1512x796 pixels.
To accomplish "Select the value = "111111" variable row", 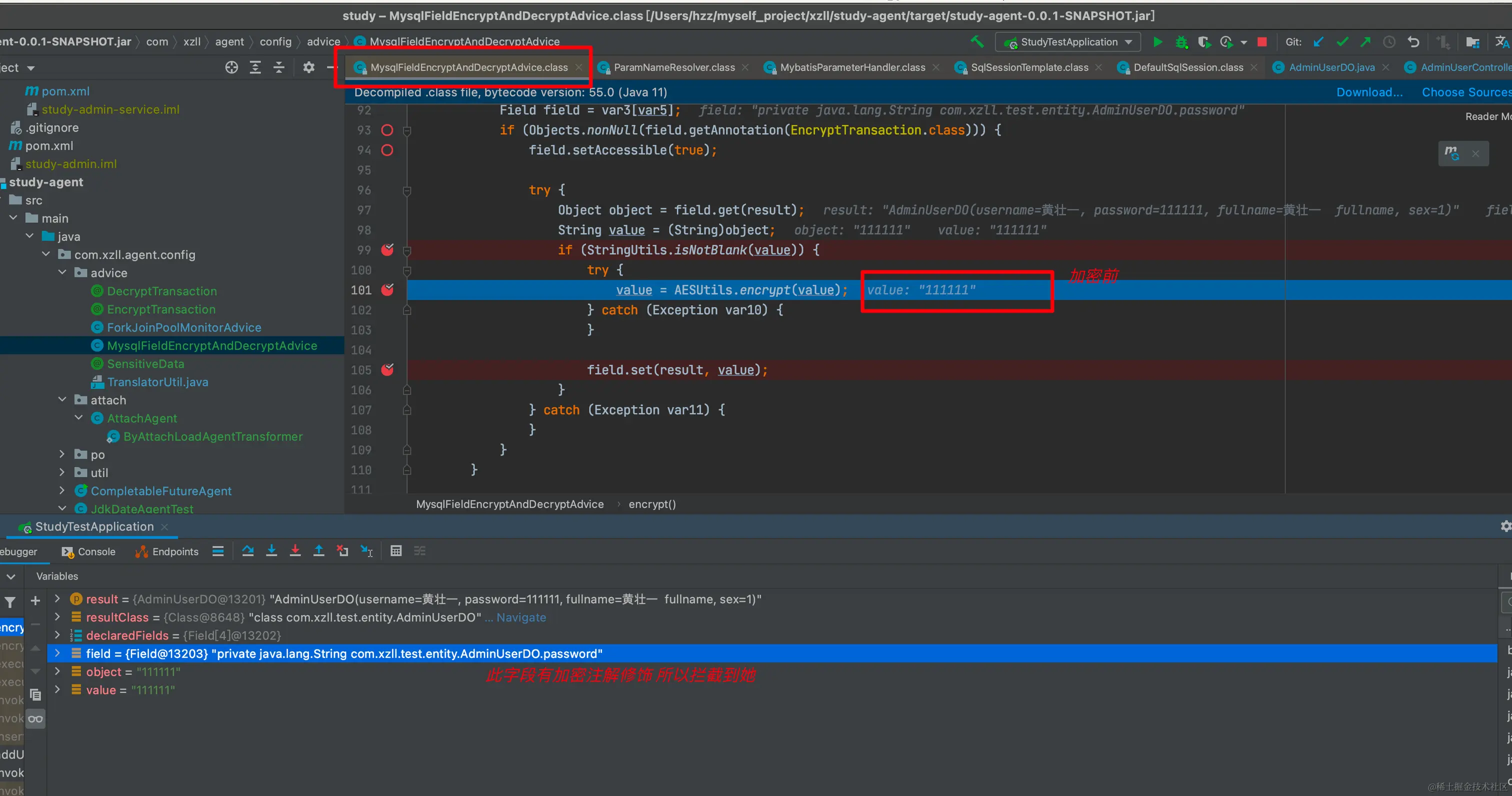I will tap(772, 689).
